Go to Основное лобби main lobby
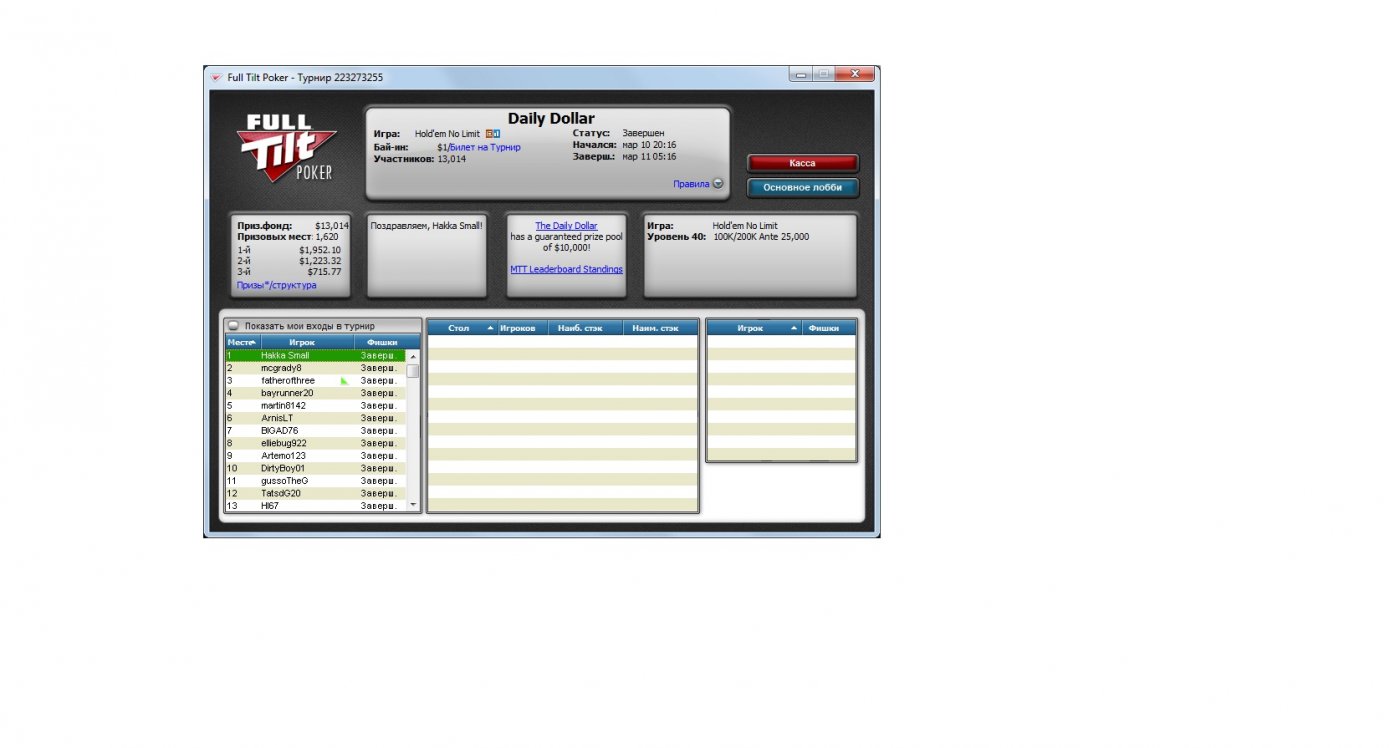 [x=802, y=187]
